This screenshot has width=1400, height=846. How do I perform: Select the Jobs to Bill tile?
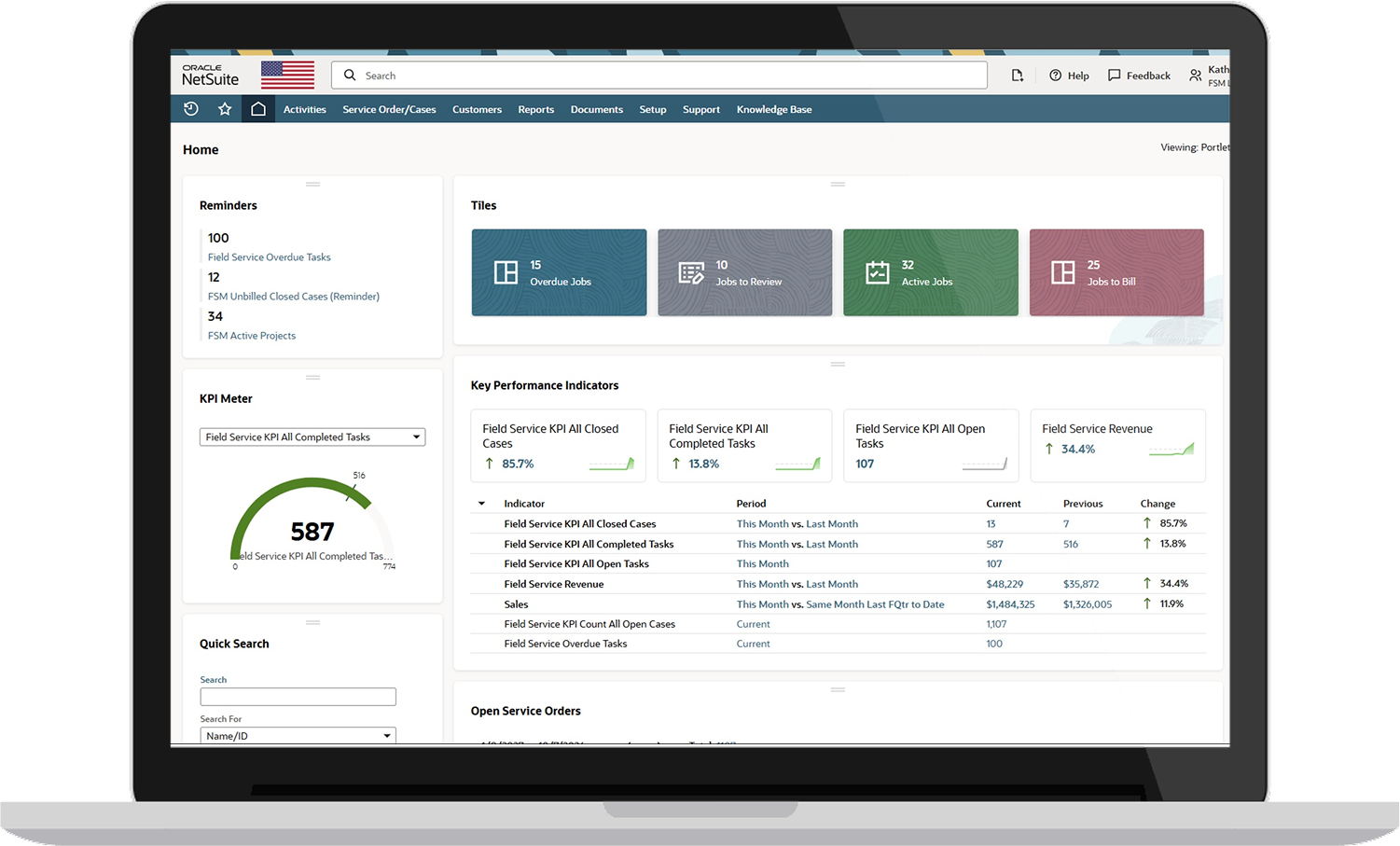pos(1116,271)
